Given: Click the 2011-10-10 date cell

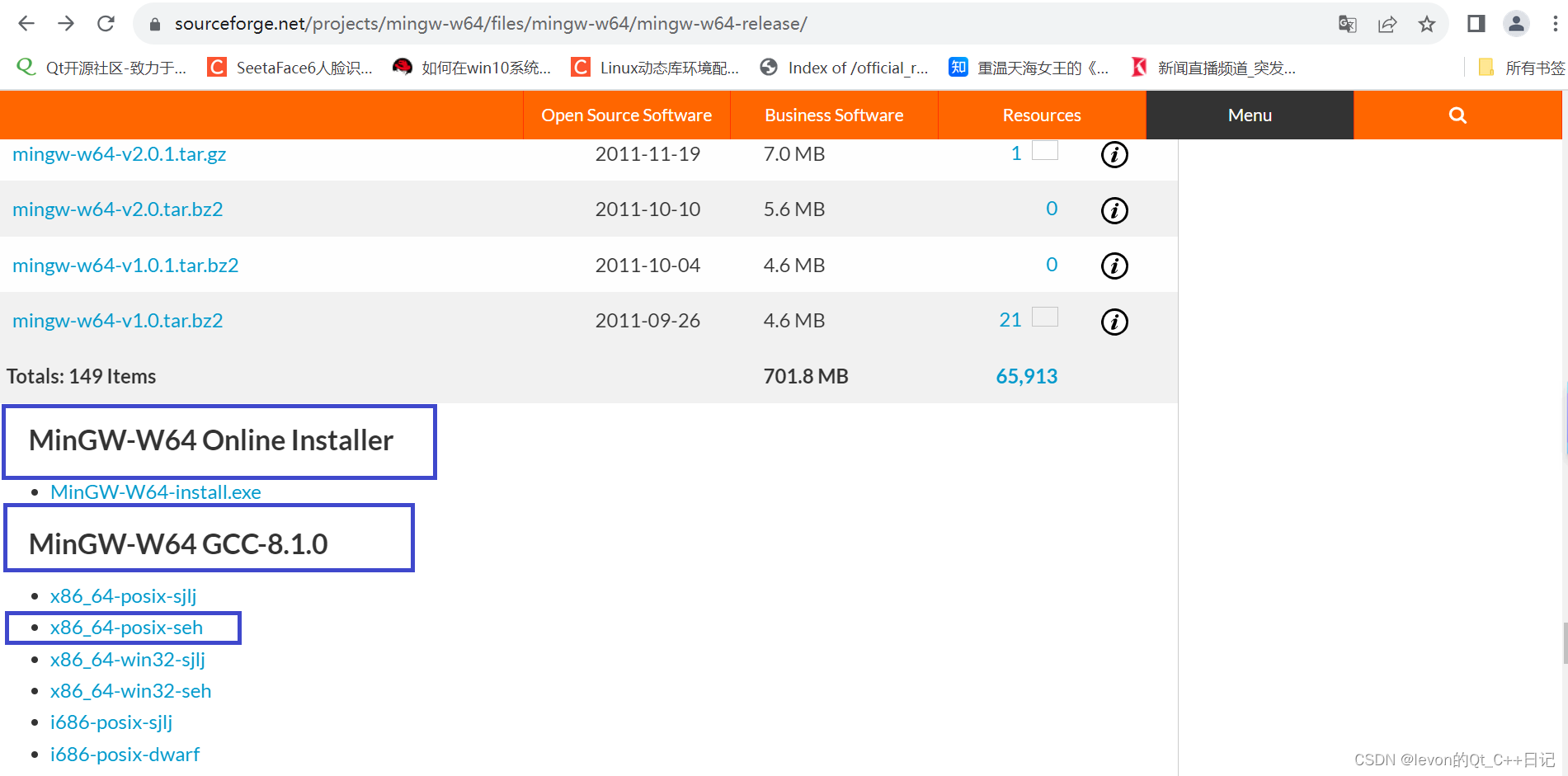Looking at the screenshot, I should (647, 209).
